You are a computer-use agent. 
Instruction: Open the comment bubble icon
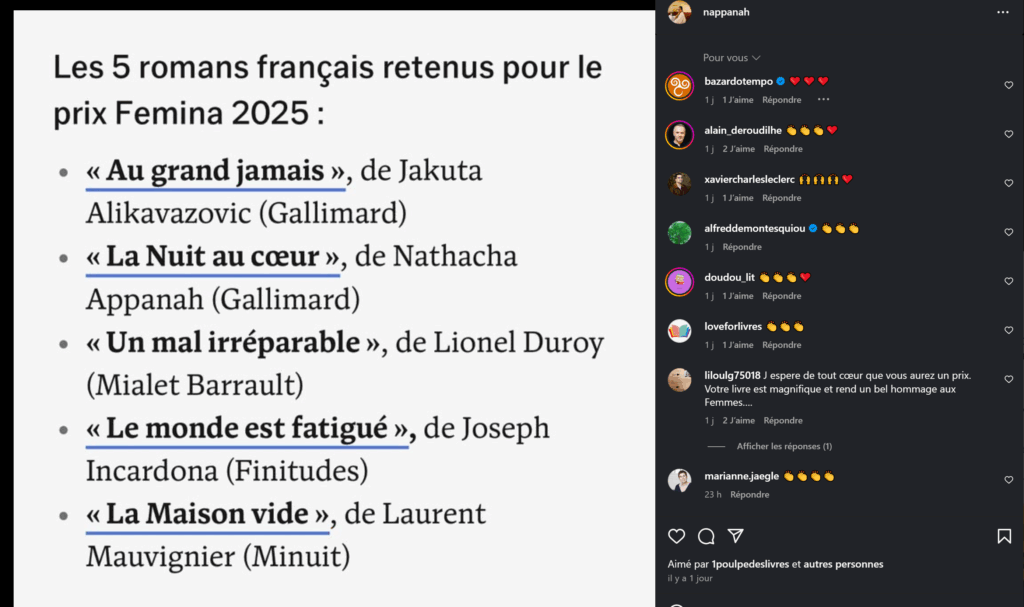[706, 537]
